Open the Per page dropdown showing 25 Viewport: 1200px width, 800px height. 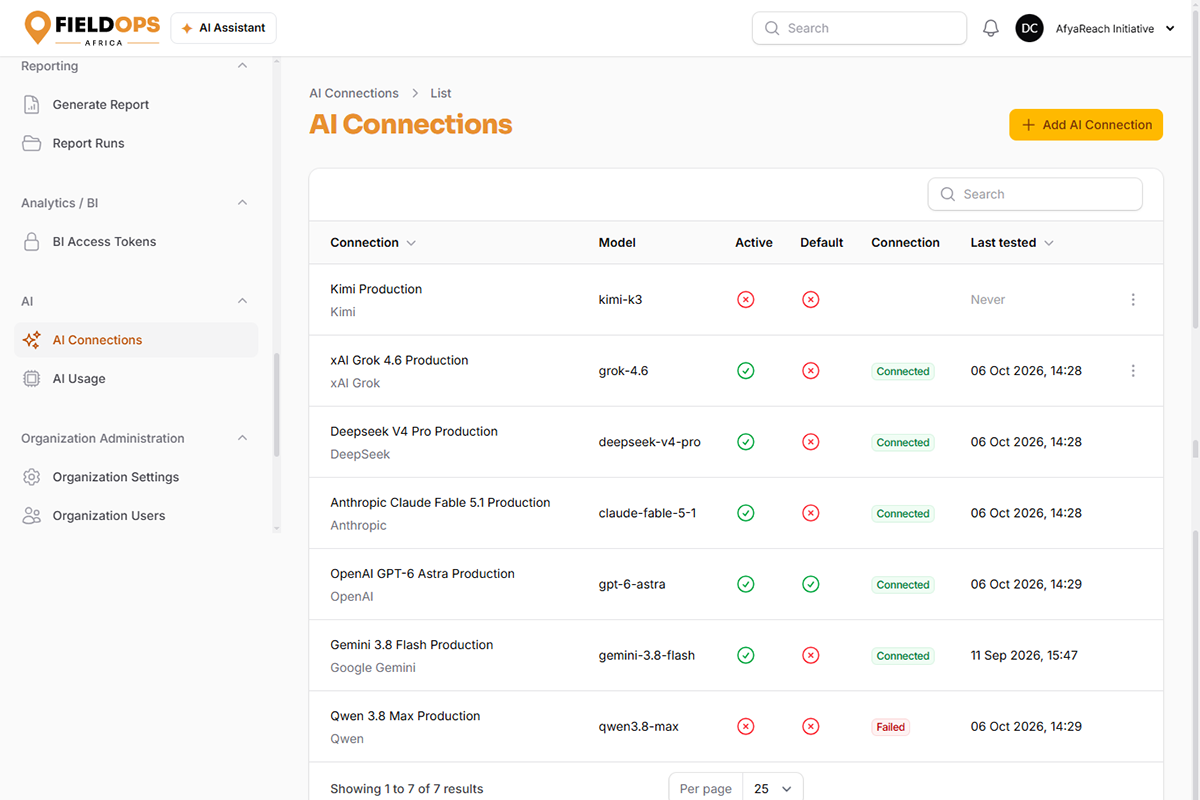(772, 789)
